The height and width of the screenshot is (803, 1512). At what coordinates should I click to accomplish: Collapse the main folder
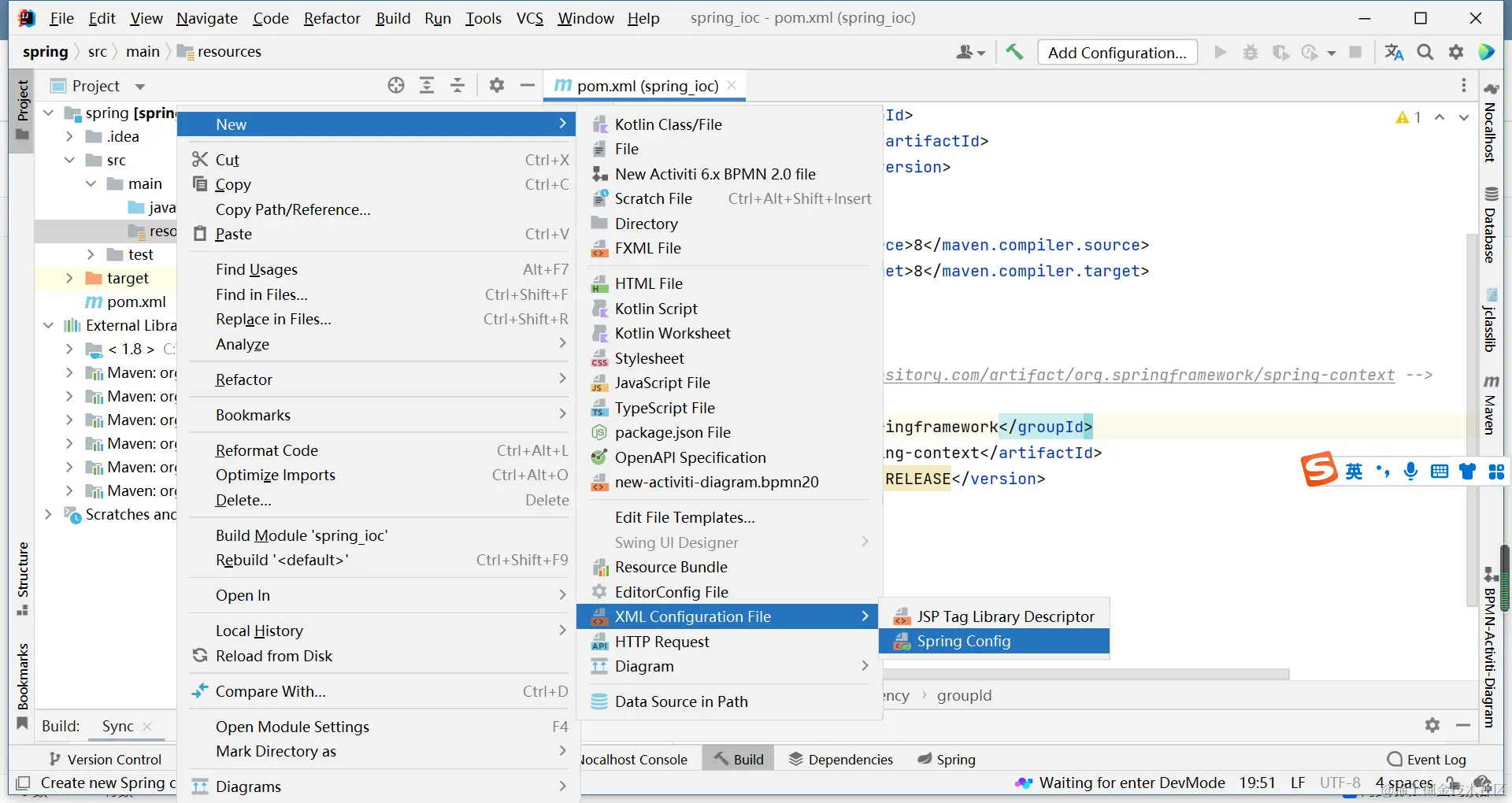pos(91,183)
